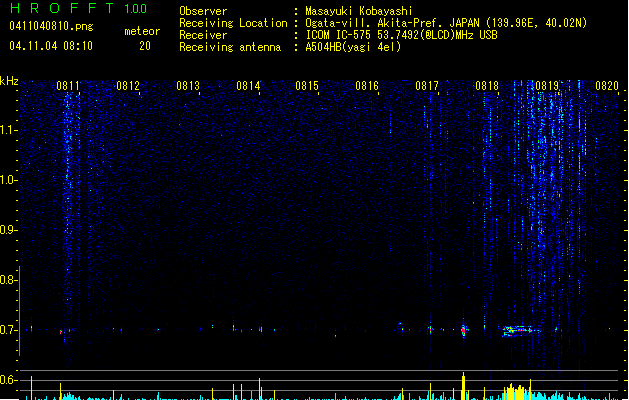Click the 0.9 kHz axis label
This screenshot has width=629, height=400.
(8, 230)
